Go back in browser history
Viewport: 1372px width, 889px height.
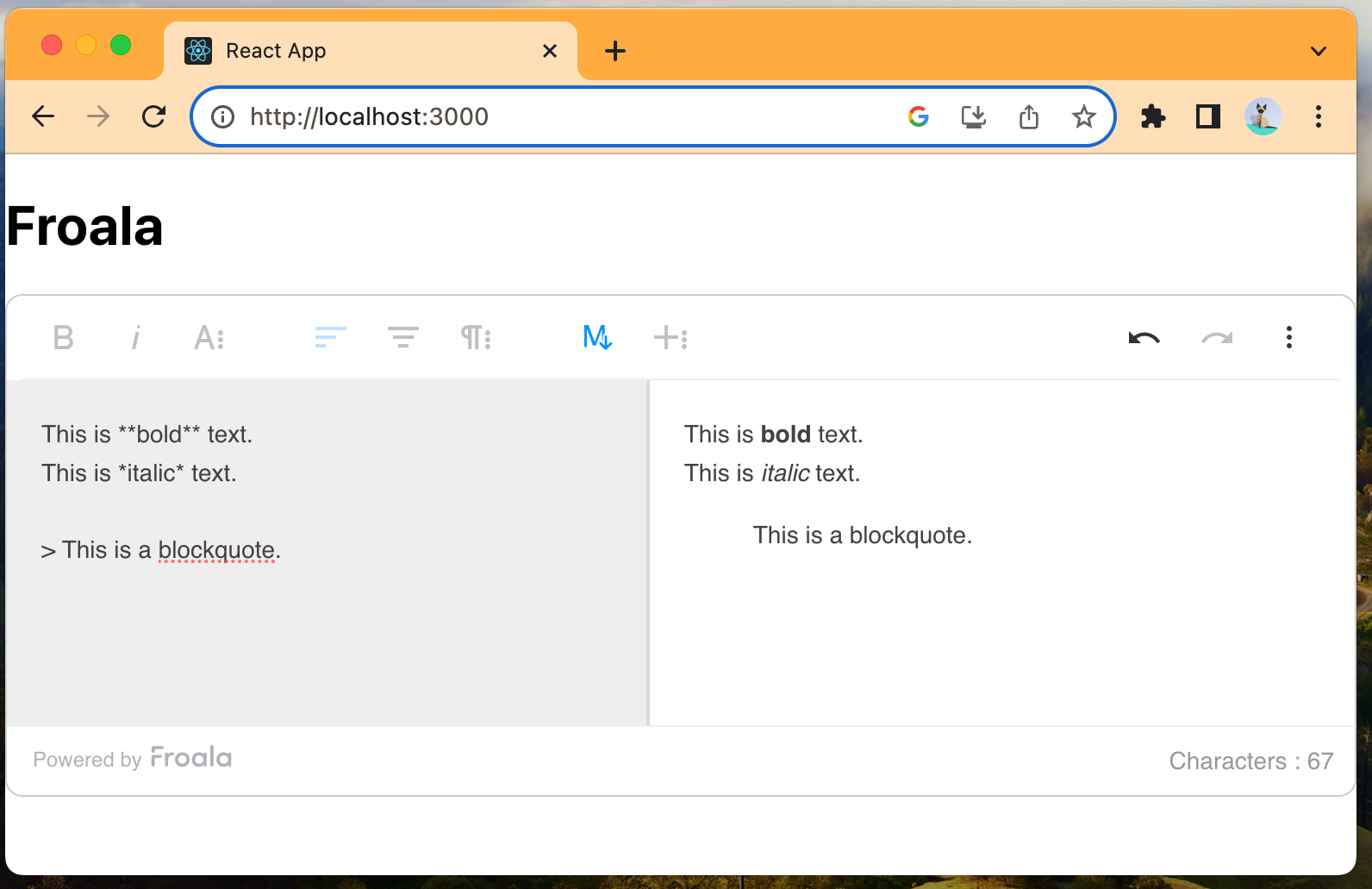(x=43, y=116)
